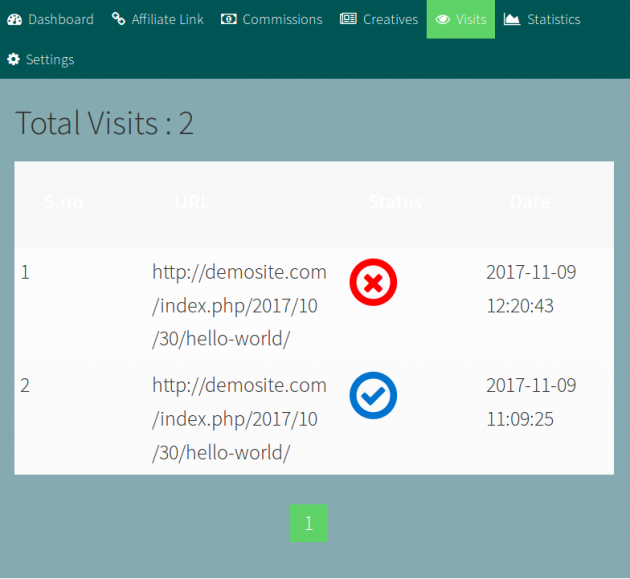Click the Settings gear icon
This screenshot has height=579, width=630.
(13, 59)
